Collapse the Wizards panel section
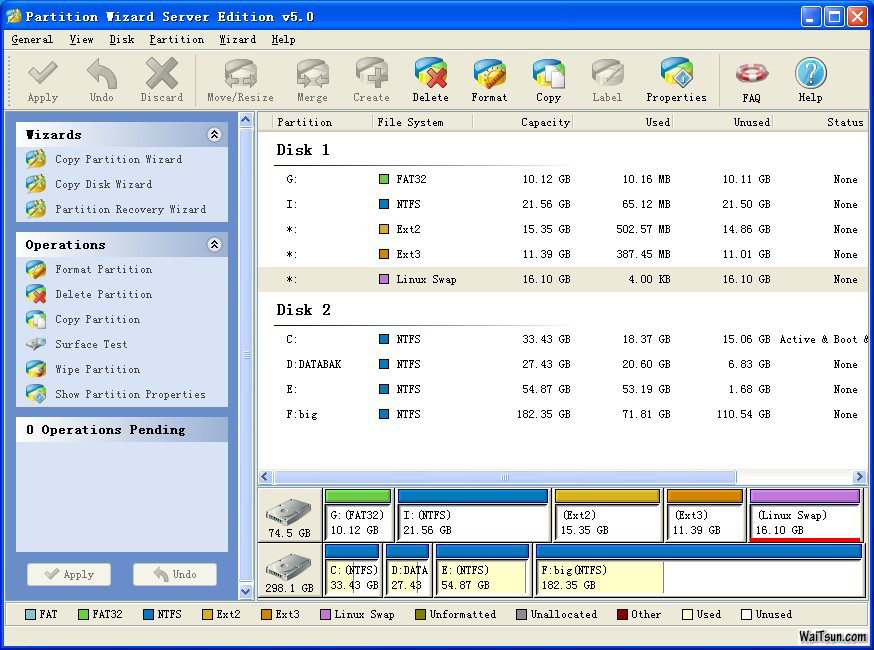This screenshot has width=874, height=650. pyautogui.click(x=214, y=135)
